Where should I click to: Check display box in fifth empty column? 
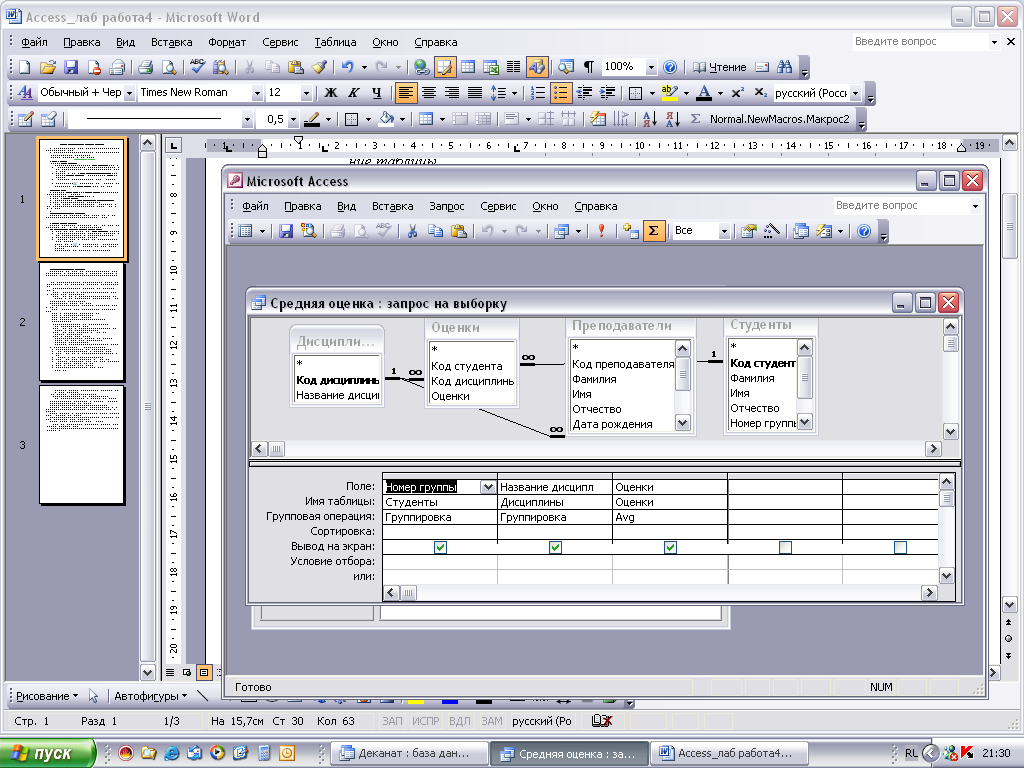click(900, 547)
